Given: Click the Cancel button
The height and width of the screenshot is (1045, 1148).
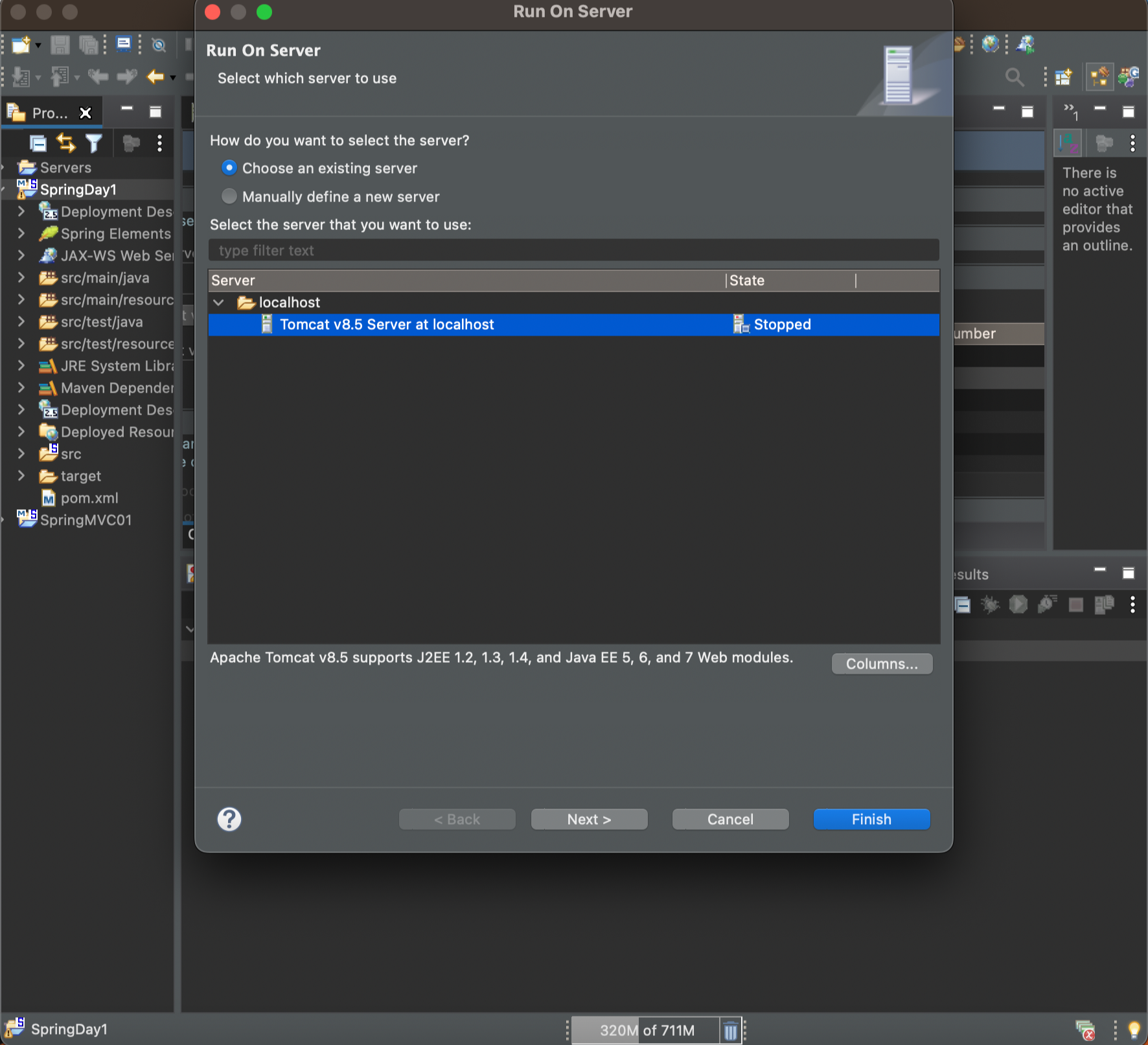Looking at the screenshot, I should coord(730,820).
